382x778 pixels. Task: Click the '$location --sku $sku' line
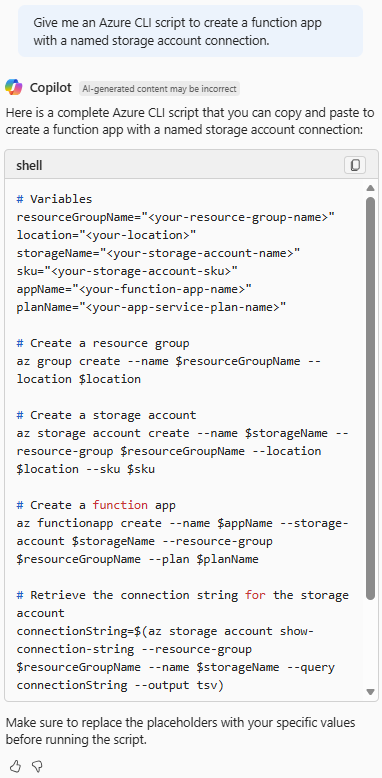pyautogui.click(x=85, y=469)
